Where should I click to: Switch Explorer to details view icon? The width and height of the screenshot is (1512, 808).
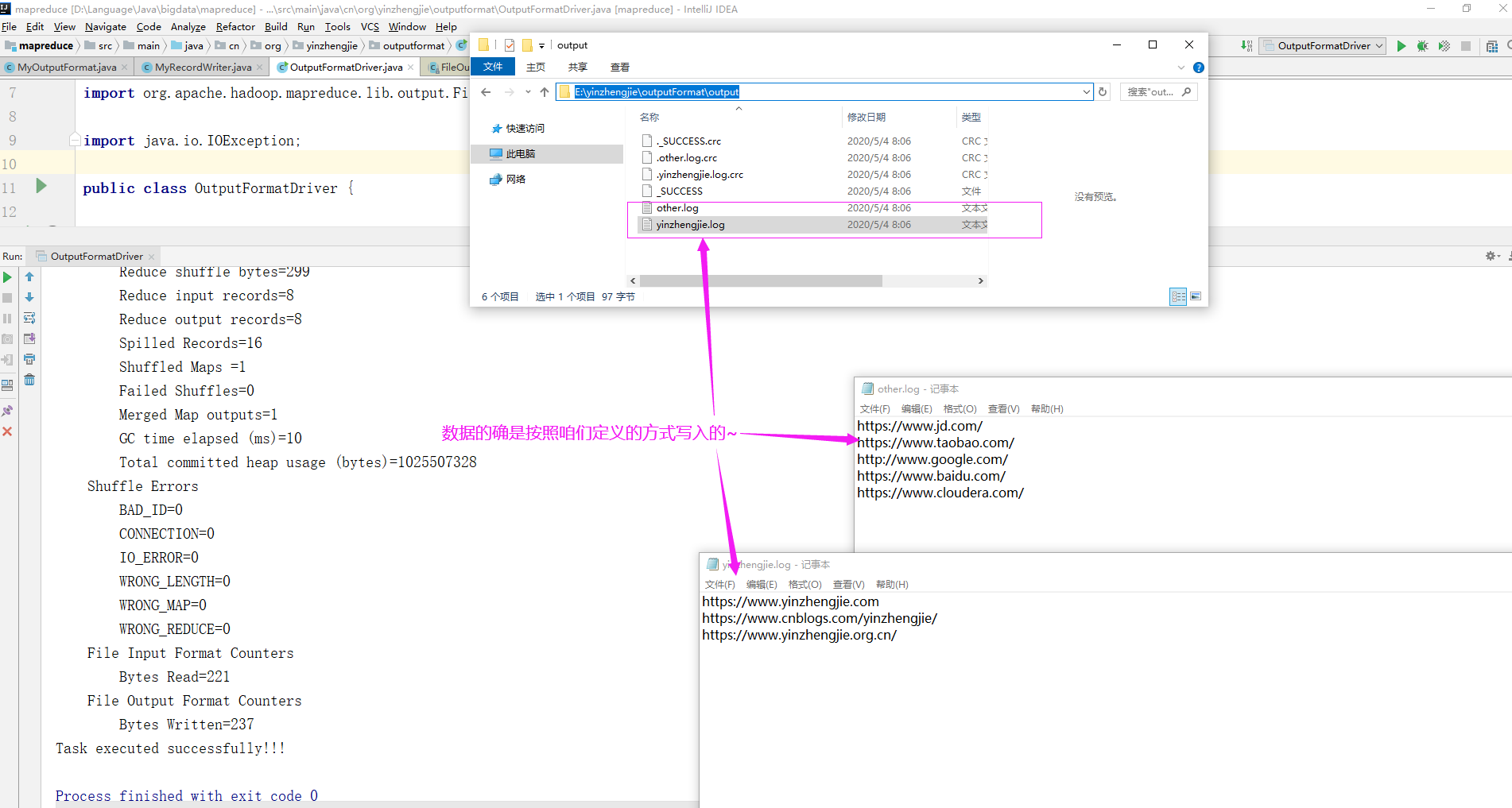pyautogui.click(x=1178, y=296)
